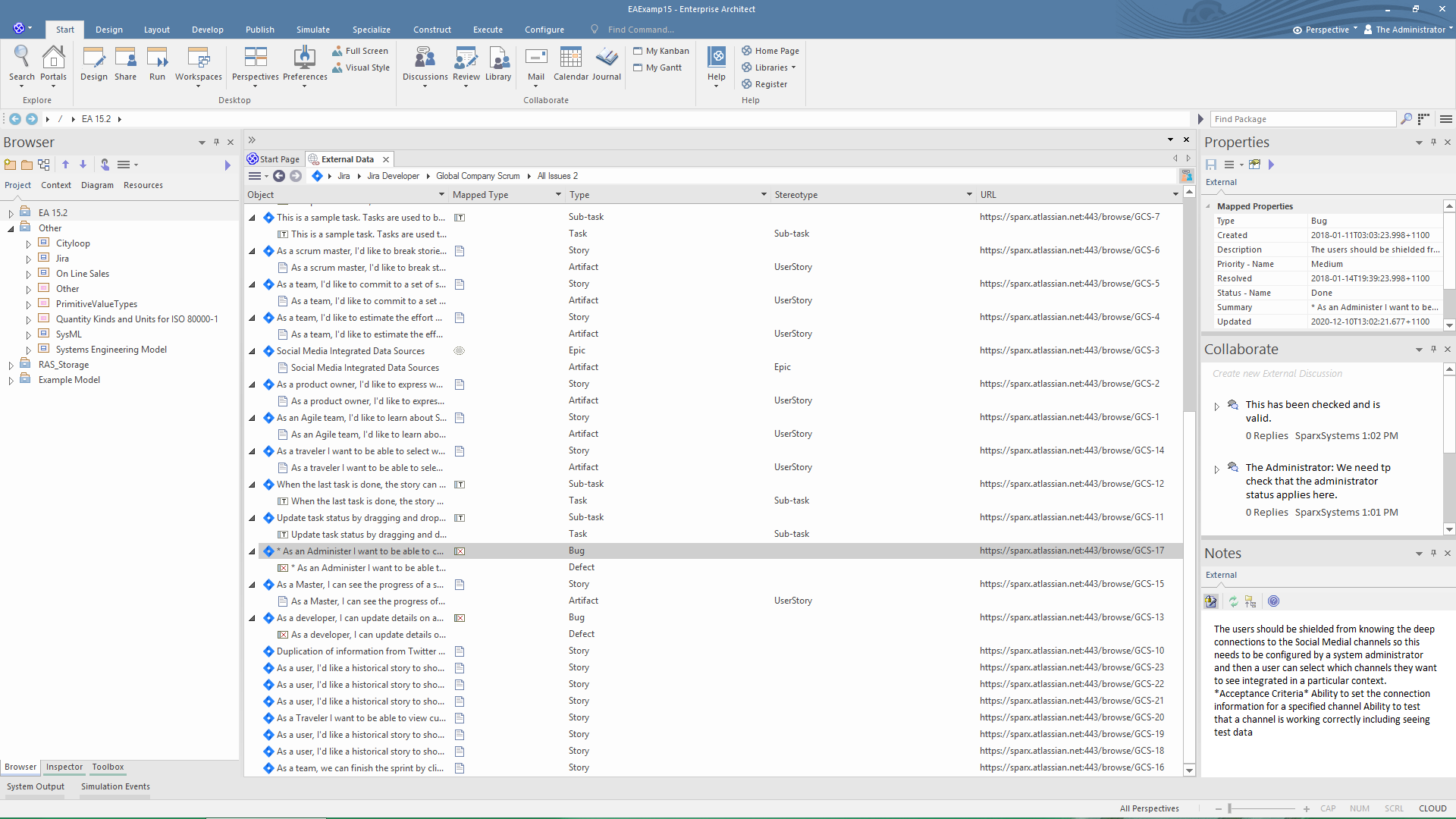Viewport: 1456px width, 819px height.
Task: Click the navigate back arrow in address bar
Action: click(x=15, y=119)
